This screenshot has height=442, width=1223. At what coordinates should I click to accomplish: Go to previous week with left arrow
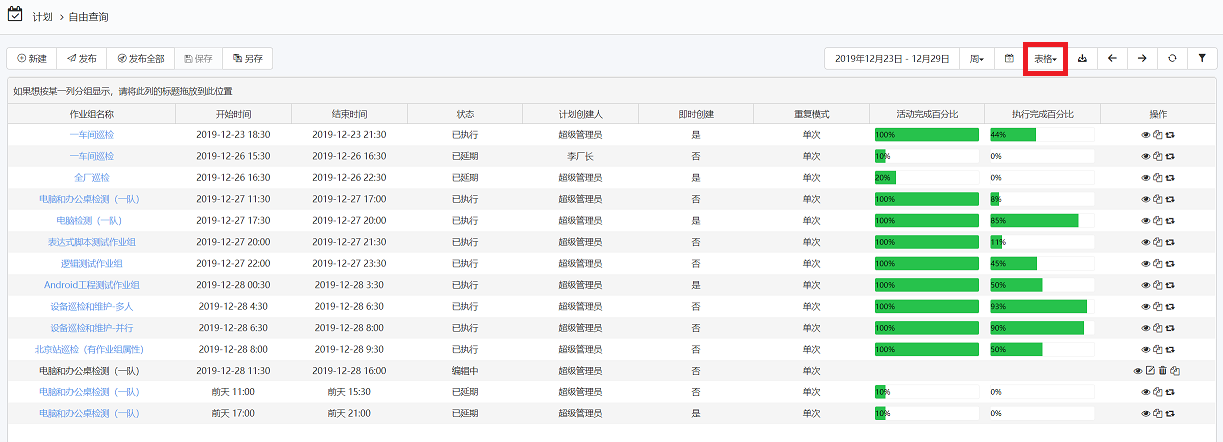click(1111, 59)
